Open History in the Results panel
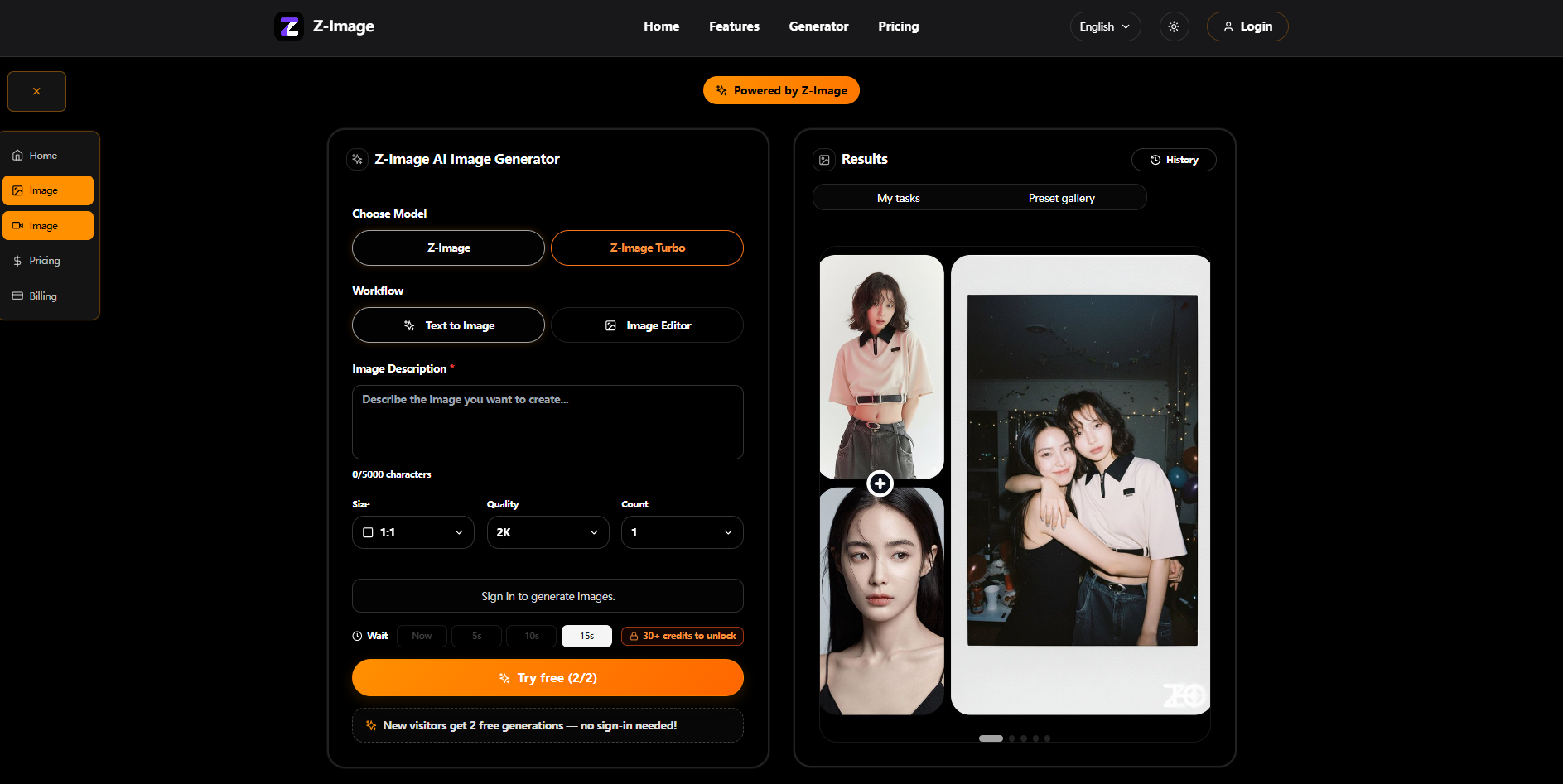1563x784 pixels. click(1174, 159)
